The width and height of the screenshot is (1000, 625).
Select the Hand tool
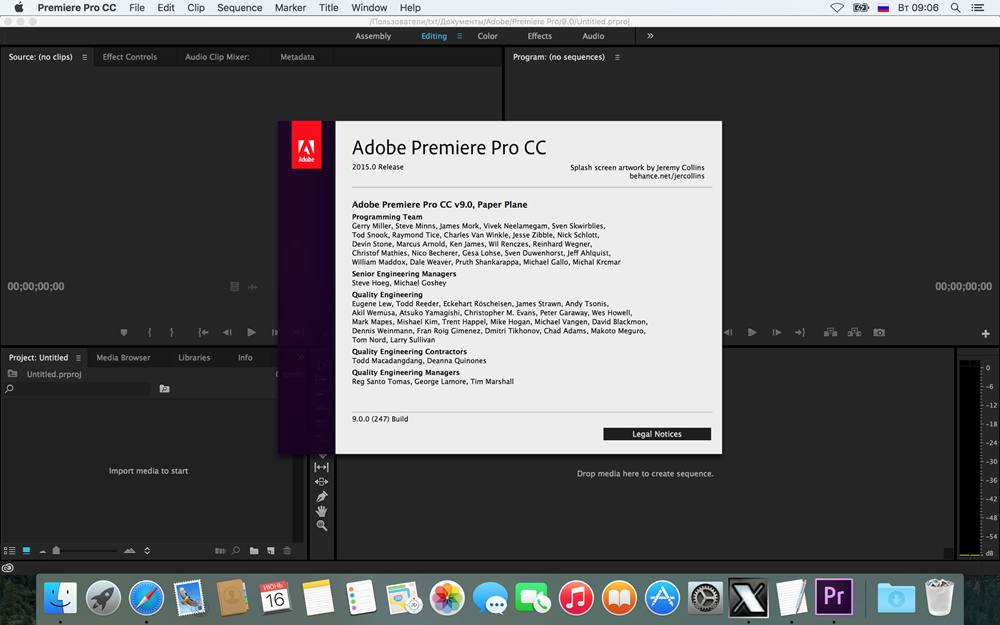point(321,511)
